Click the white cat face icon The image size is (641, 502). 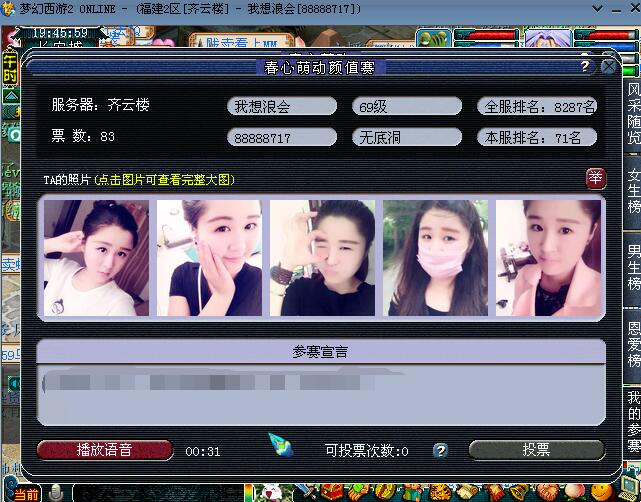coord(271,492)
